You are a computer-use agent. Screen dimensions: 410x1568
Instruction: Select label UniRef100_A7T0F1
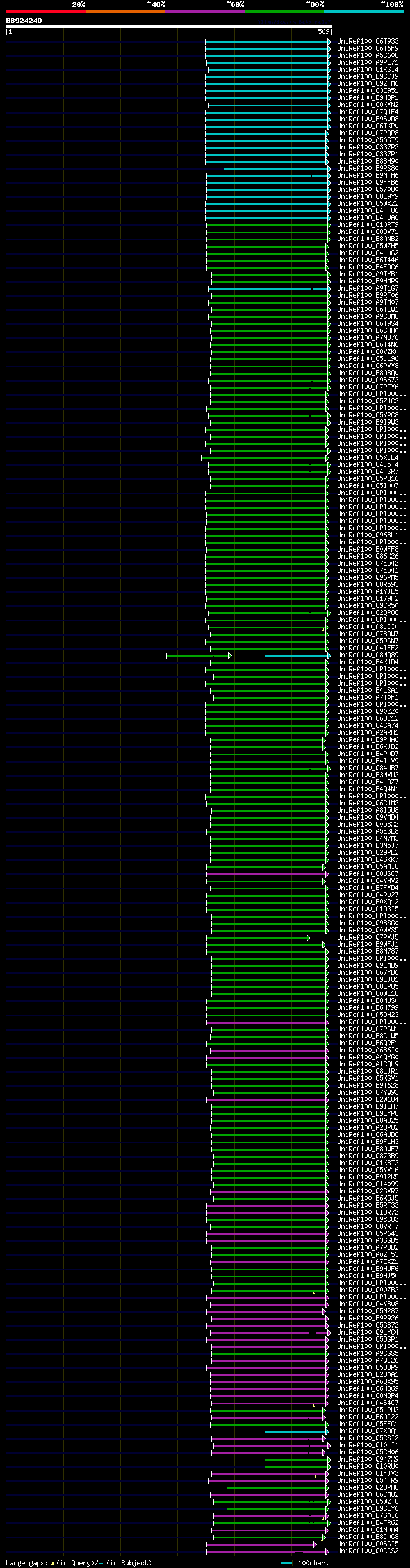tap(368, 697)
